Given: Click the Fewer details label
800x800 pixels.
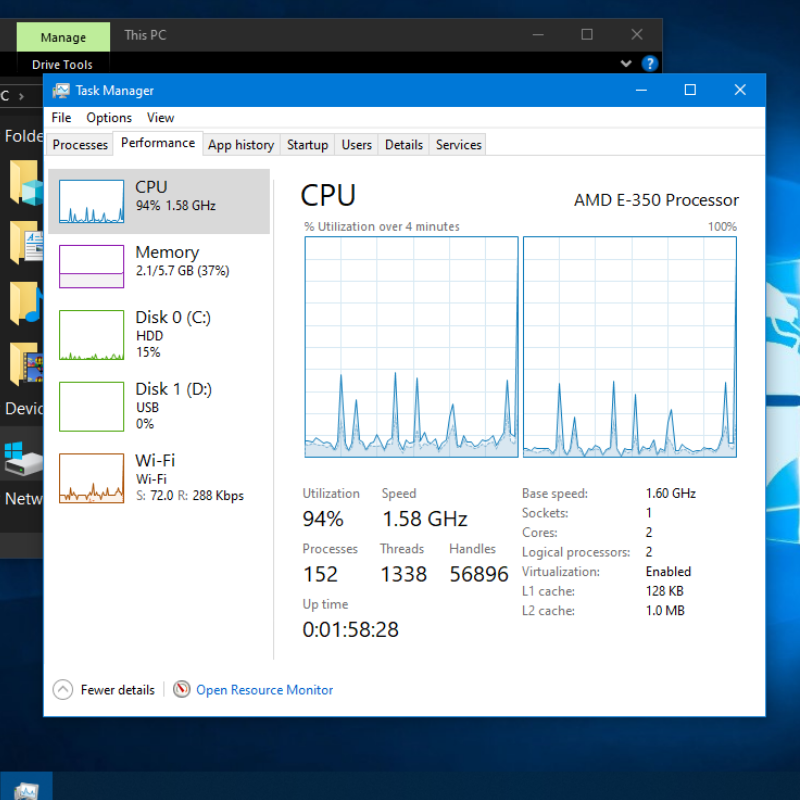Looking at the screenshot, I should point(117,690).
